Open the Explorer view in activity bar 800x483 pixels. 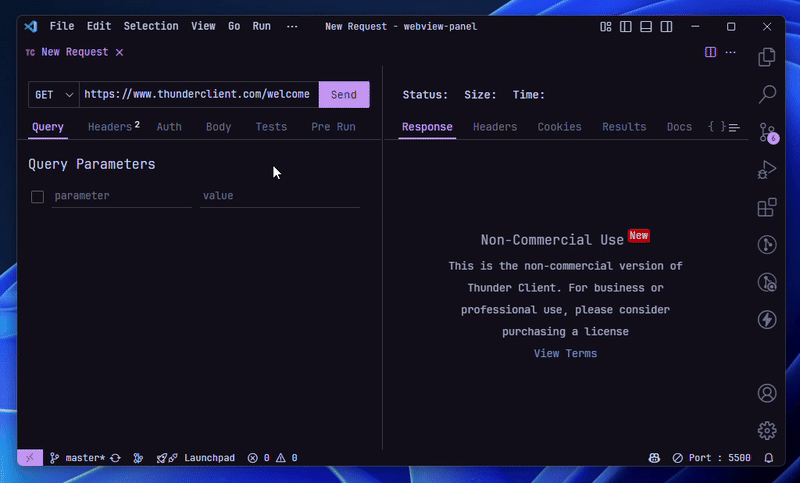coord(766,57)
